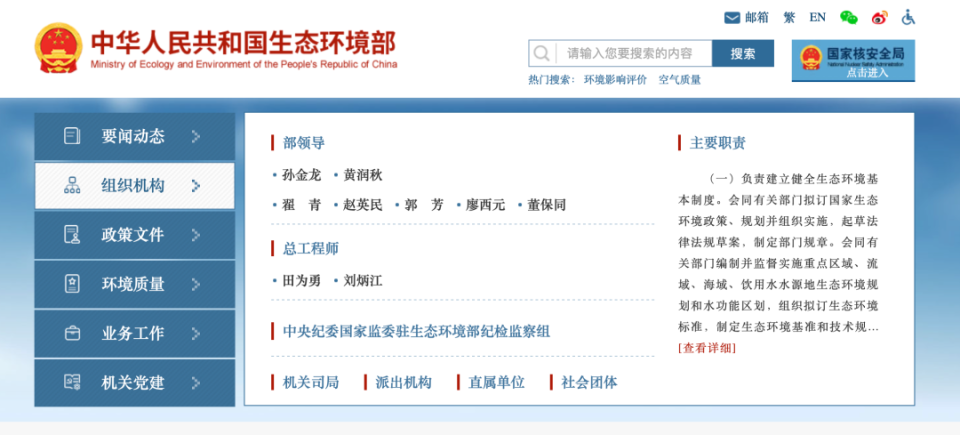Click the 业务工作 briefcase icon

pyautogui.click(x=72, y=333)
